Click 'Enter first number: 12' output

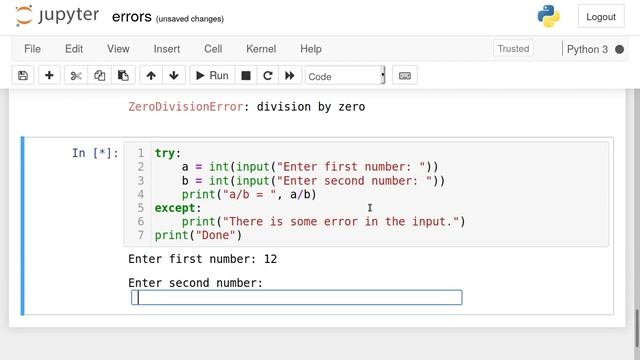click(202, 259)
